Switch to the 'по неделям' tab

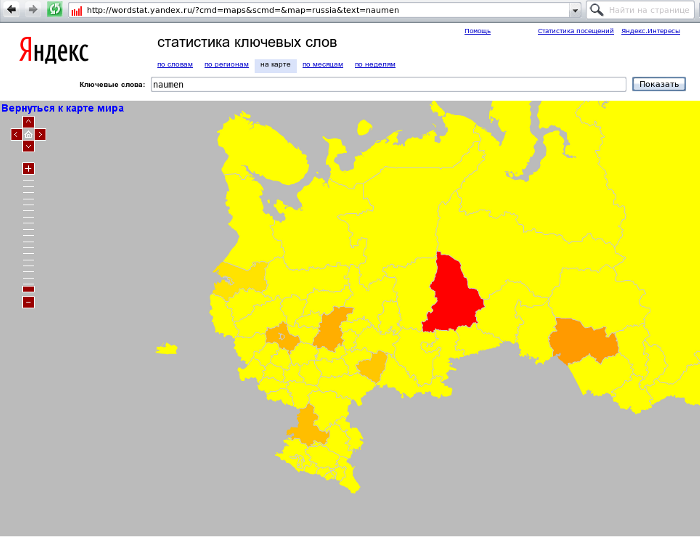(375, 65)
